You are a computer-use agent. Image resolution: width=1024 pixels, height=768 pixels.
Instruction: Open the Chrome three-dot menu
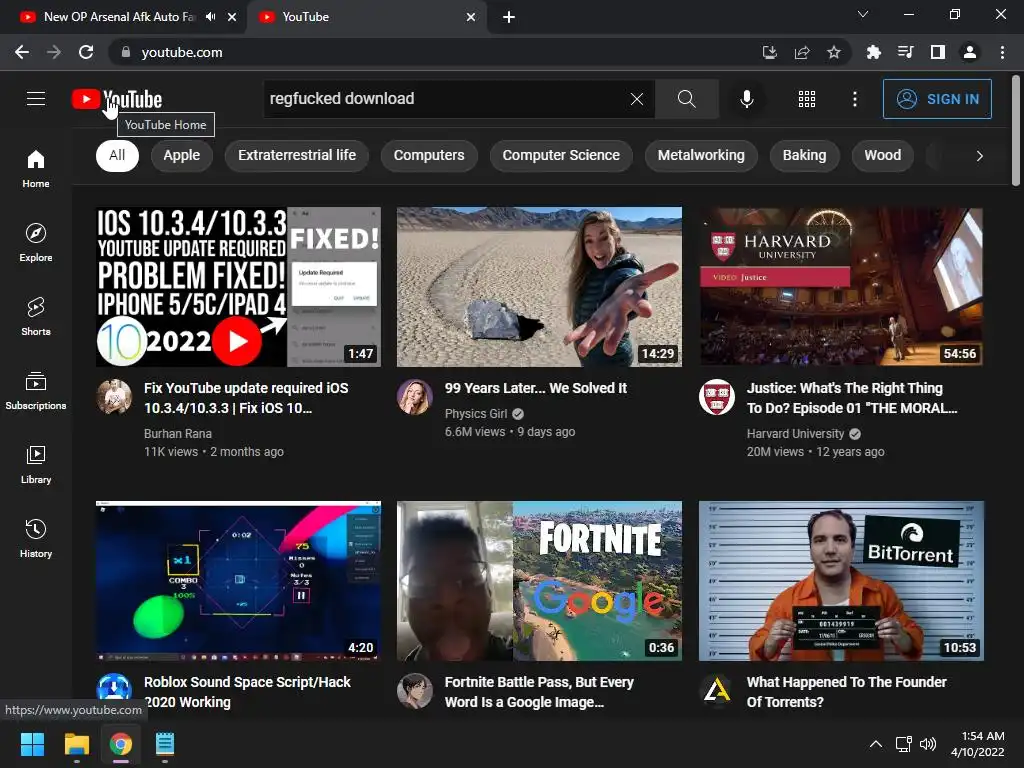[1002, 52]
